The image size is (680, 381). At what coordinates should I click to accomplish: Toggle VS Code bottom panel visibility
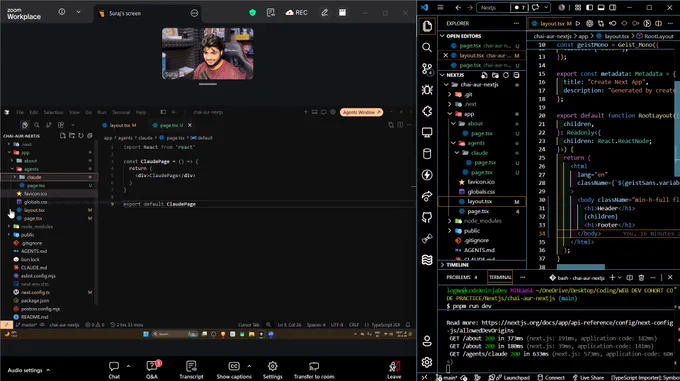[x=601, y=7]
